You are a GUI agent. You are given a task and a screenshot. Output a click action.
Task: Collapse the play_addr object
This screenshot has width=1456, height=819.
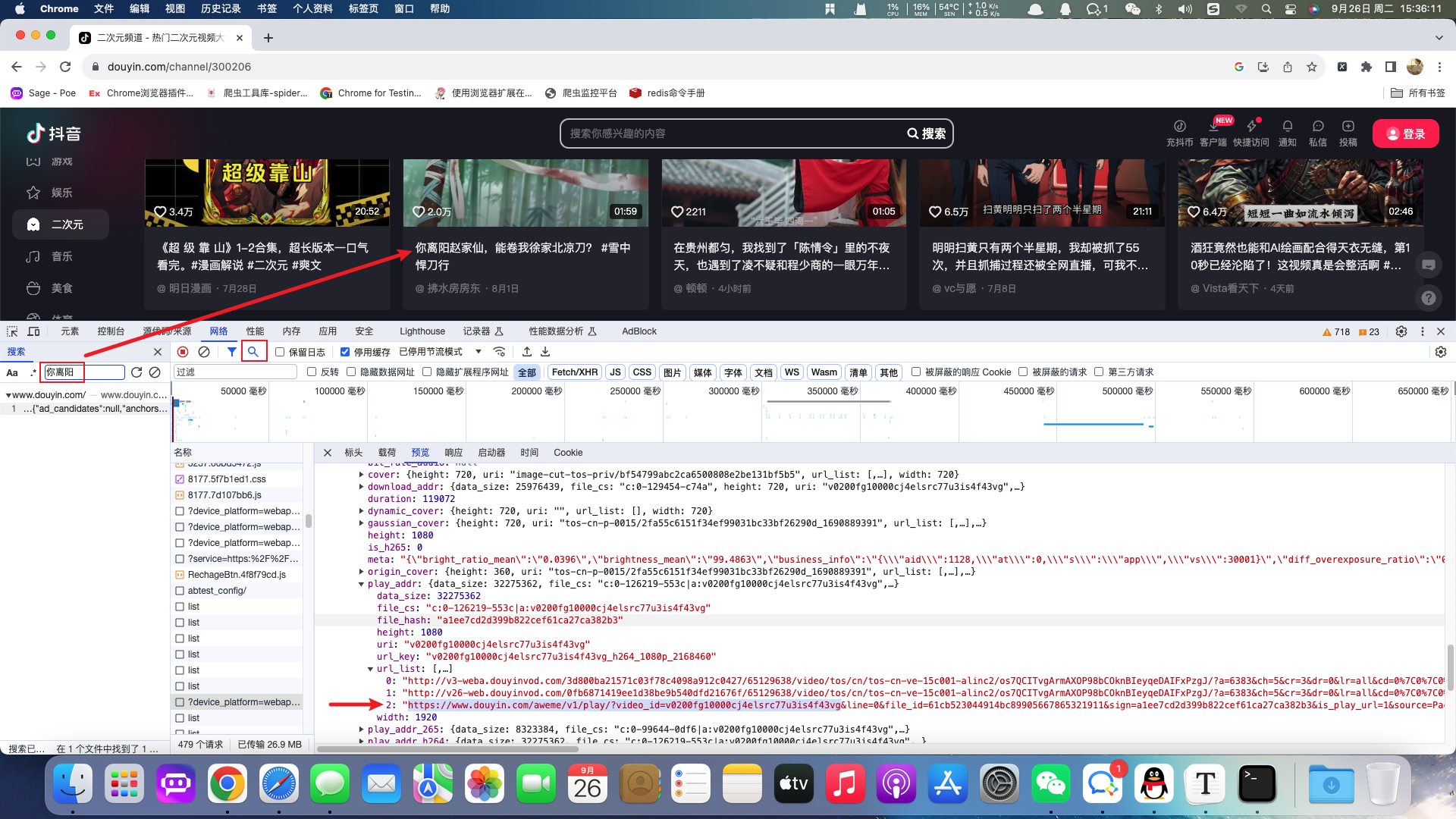pyautogui.click(x=362, y=584)
